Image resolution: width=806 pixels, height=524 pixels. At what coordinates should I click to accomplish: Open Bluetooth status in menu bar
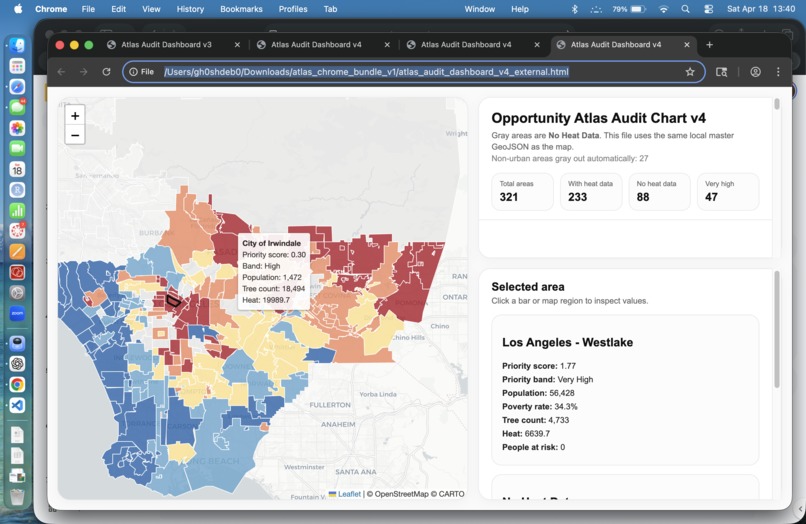[575, 9]
